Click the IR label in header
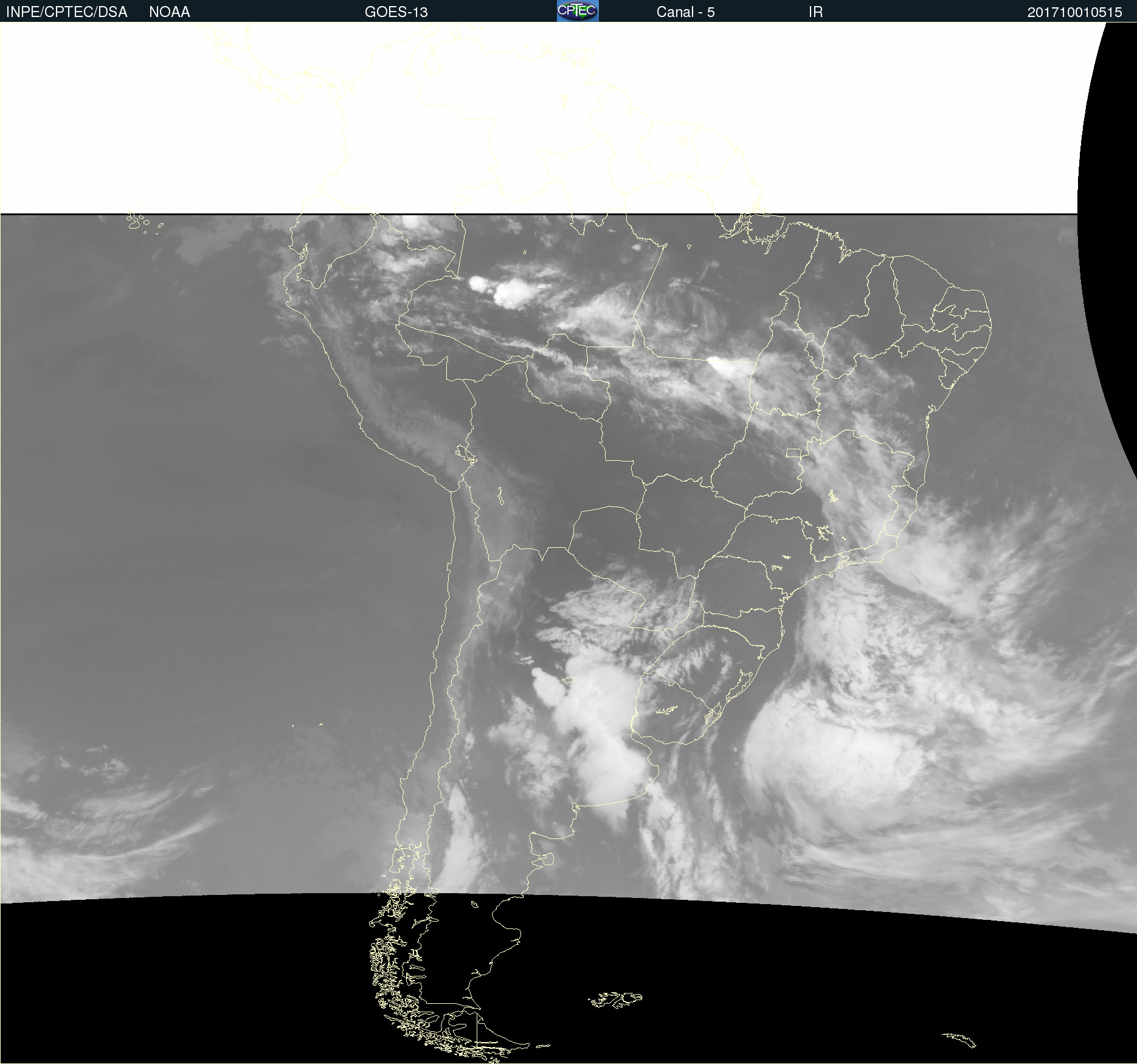Viewport: 1137px width, 1064px height. pyautogui.click(x=816, y=12)
